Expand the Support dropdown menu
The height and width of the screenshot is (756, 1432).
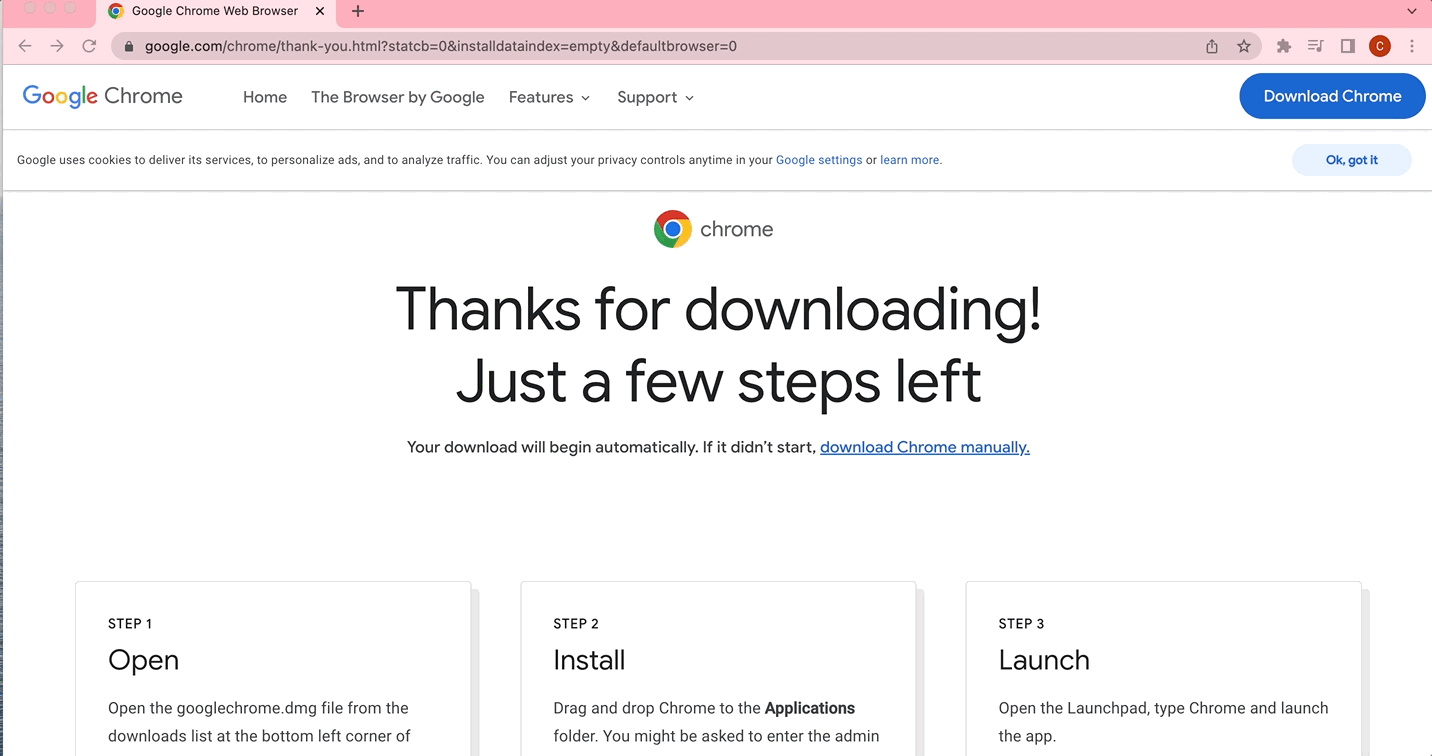click(655, 97)
